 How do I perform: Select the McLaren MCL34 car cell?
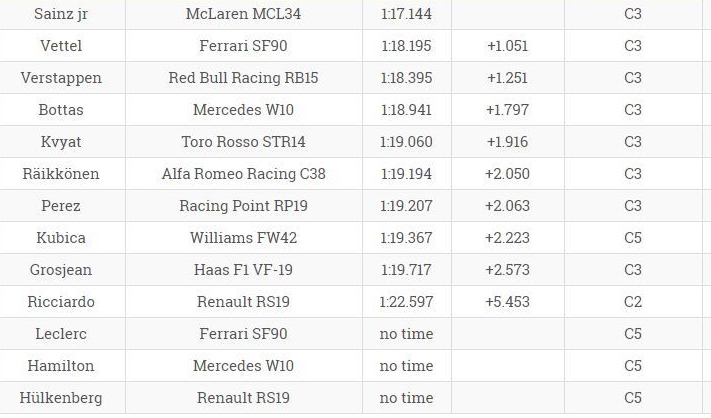click(244, 14)
